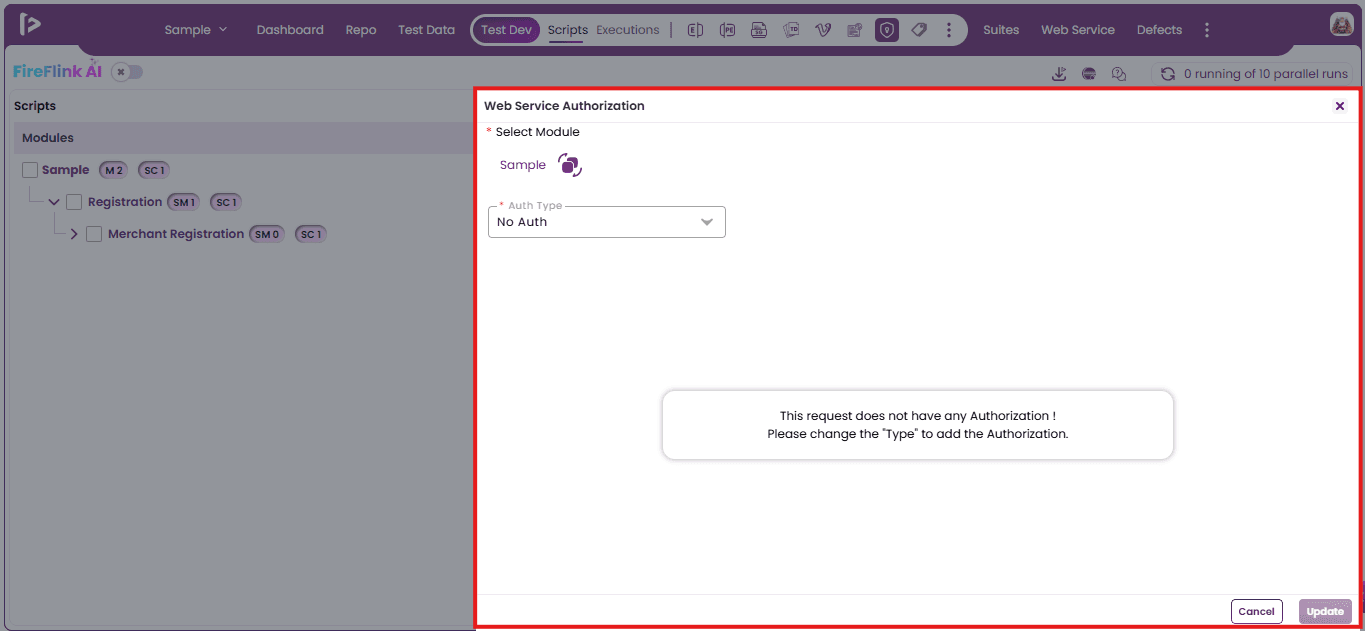The width and height of the screenshot is (1365, 631).
Task: Open the configuration icon beside Variables
Action: click(854, 30)
